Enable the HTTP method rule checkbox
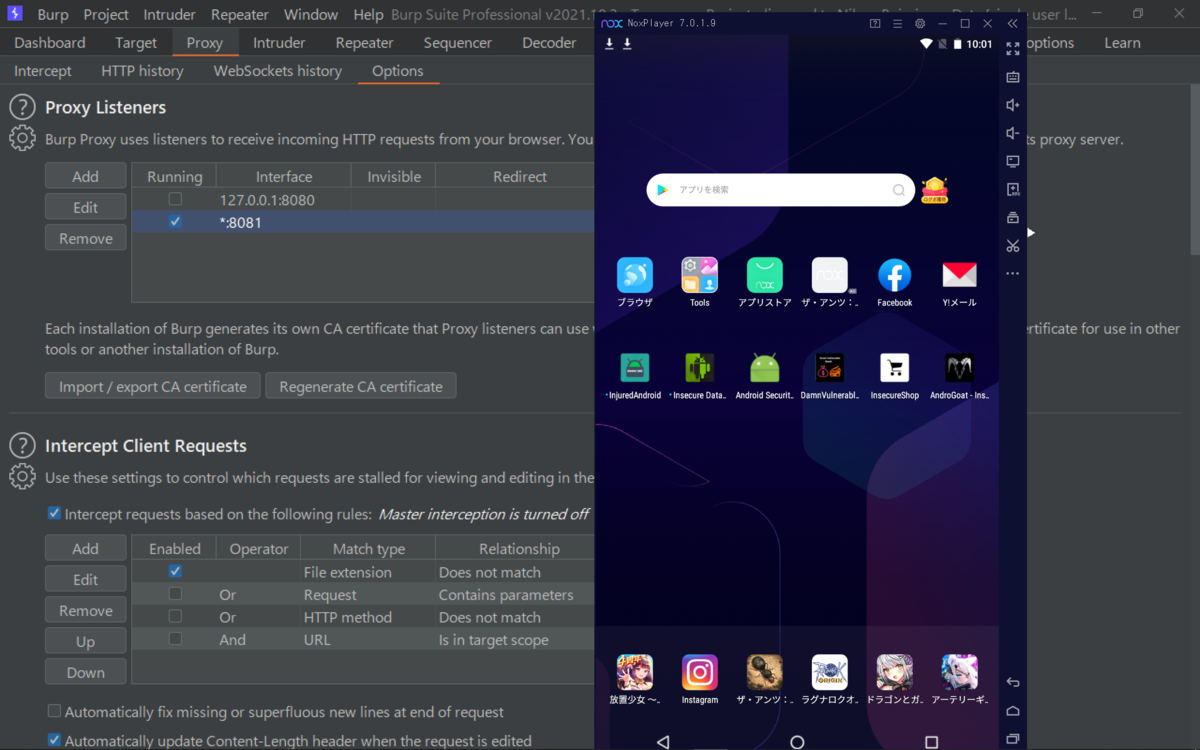Screen dimensions: 1200x750 click(175, 616)
